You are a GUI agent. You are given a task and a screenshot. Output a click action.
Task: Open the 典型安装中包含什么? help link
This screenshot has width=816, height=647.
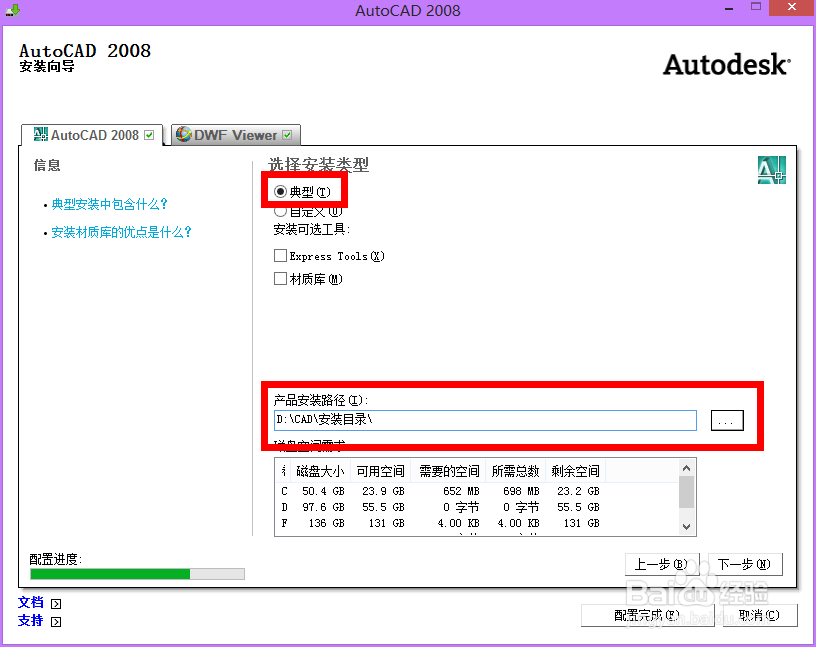(x=109, y=204)
